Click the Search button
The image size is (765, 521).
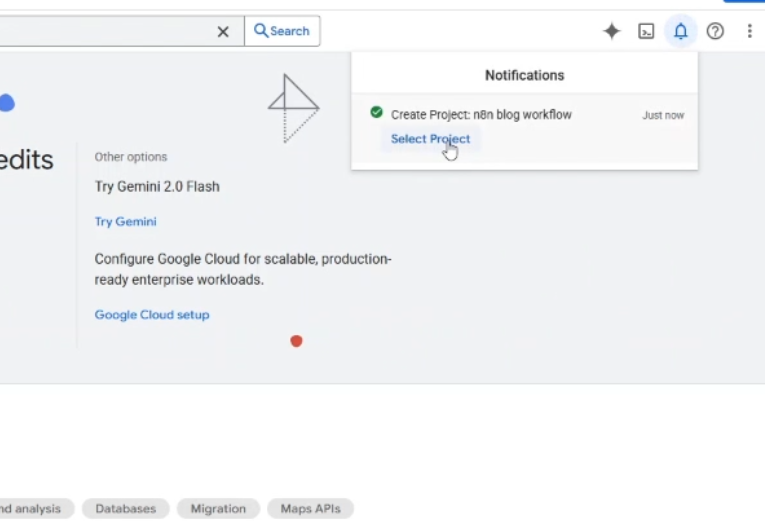tap(282, 31)
